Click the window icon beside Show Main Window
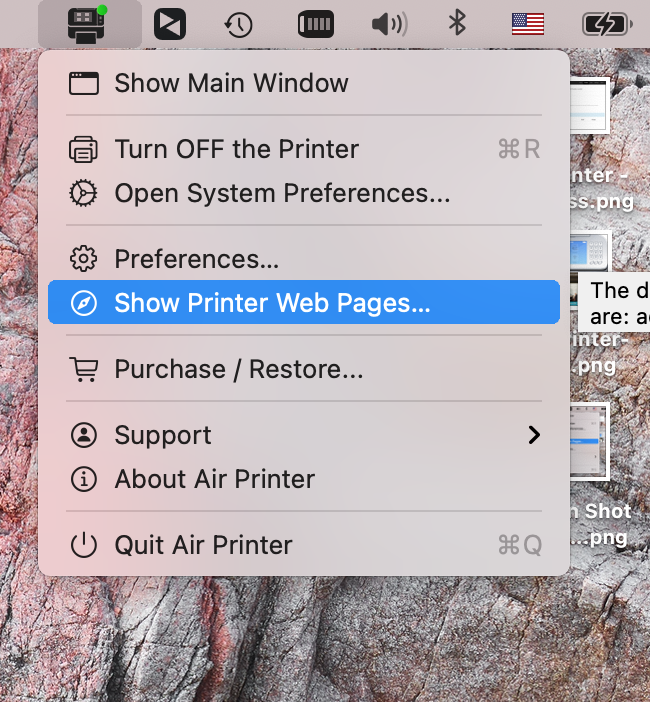The width and height of the screenshot is (650, 702). (x=84, y=83)
